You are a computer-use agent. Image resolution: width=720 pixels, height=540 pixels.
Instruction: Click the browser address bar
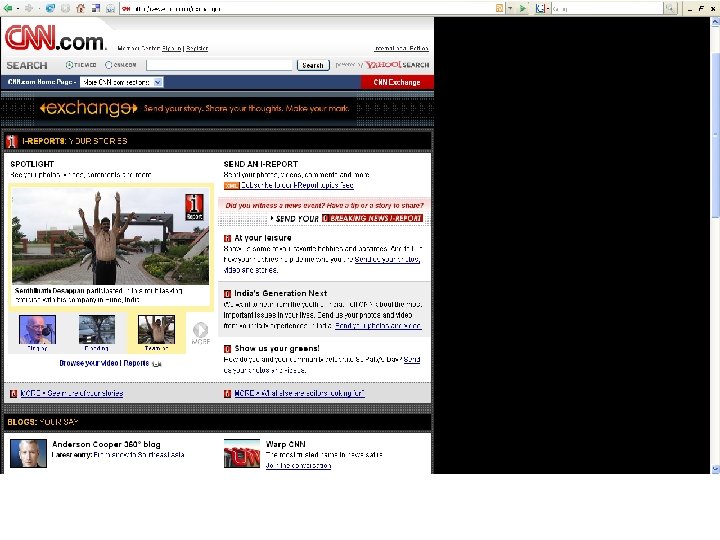(306, 8)
